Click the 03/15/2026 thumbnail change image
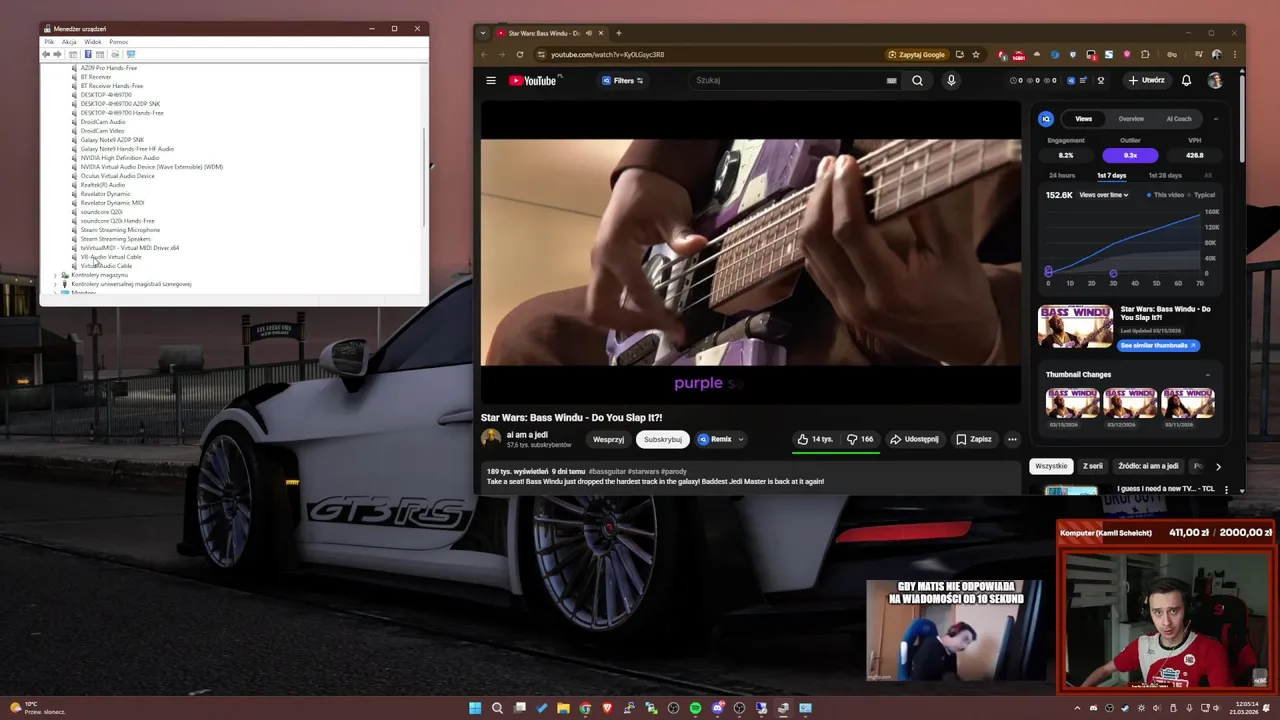 1072,403
